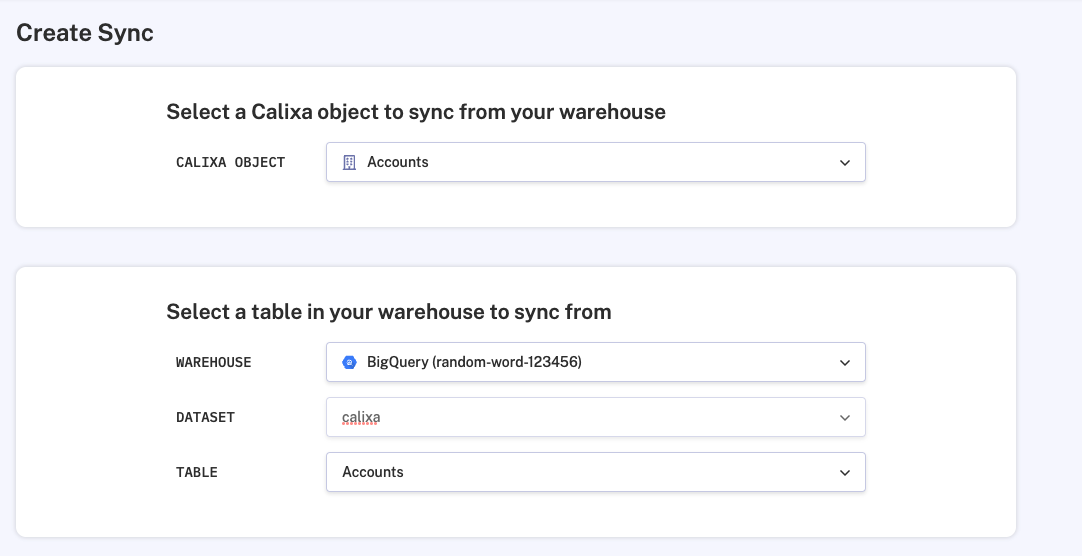Click the Create Sync page heading
The height and width of the screenshot is (556, 1082).
[x=85, y=33]
